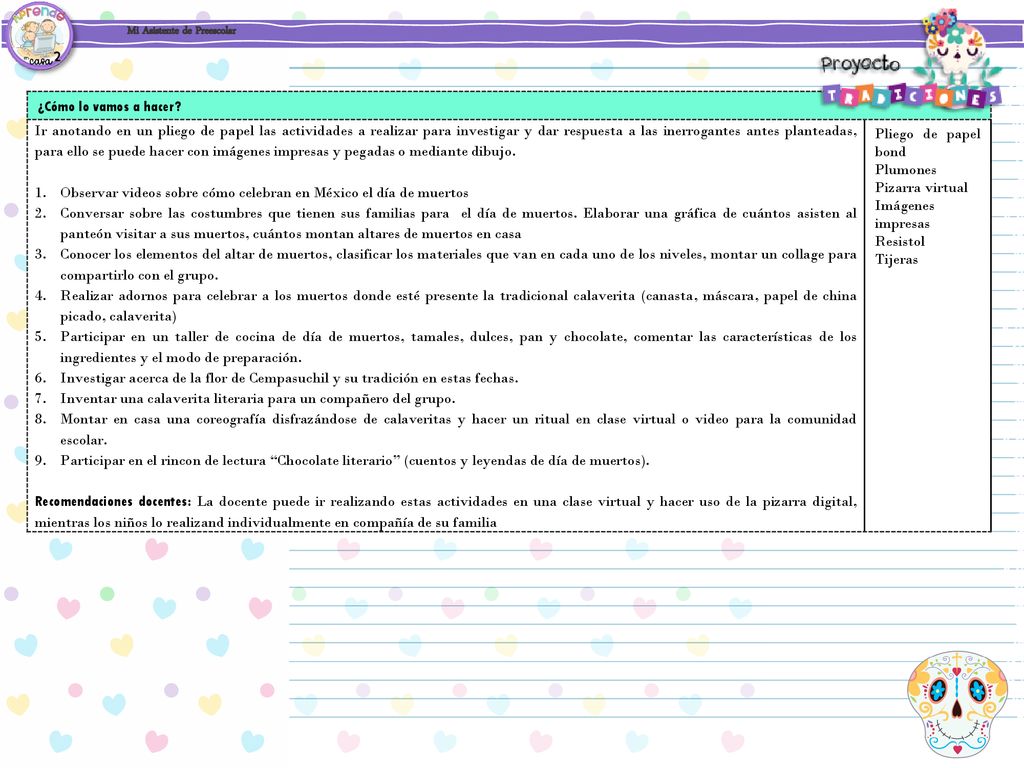Click 'Pizarra virtual' in the materials list
Viewport: 1024px width, 768px height.
tap(921, 187)
